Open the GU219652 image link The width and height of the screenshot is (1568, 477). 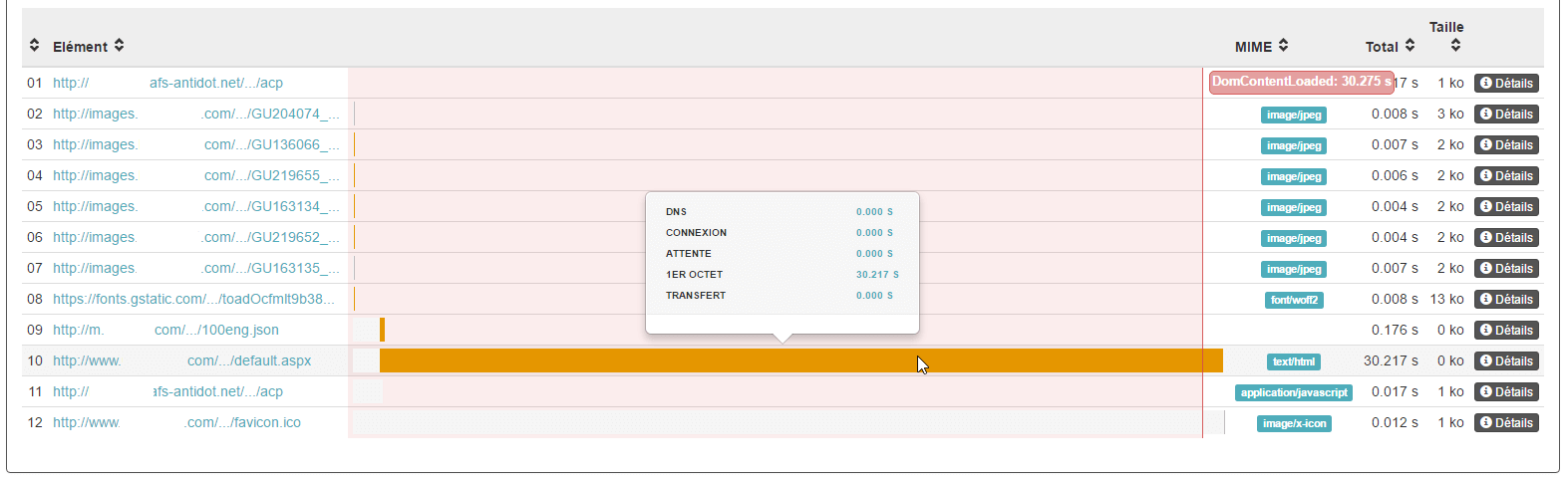(x=196, y=237)
